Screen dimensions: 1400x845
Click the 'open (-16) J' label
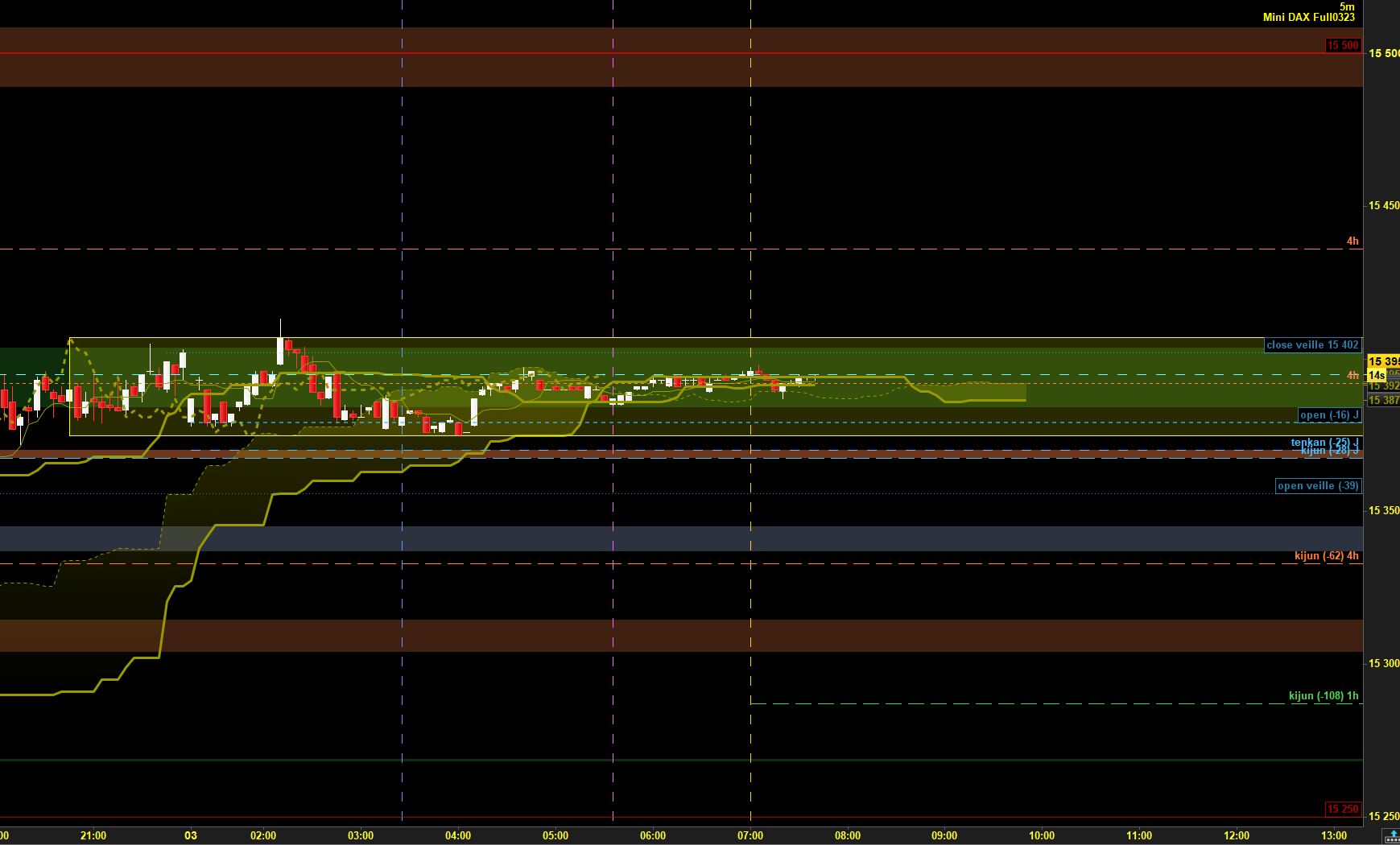click(x=1329, y=415)
